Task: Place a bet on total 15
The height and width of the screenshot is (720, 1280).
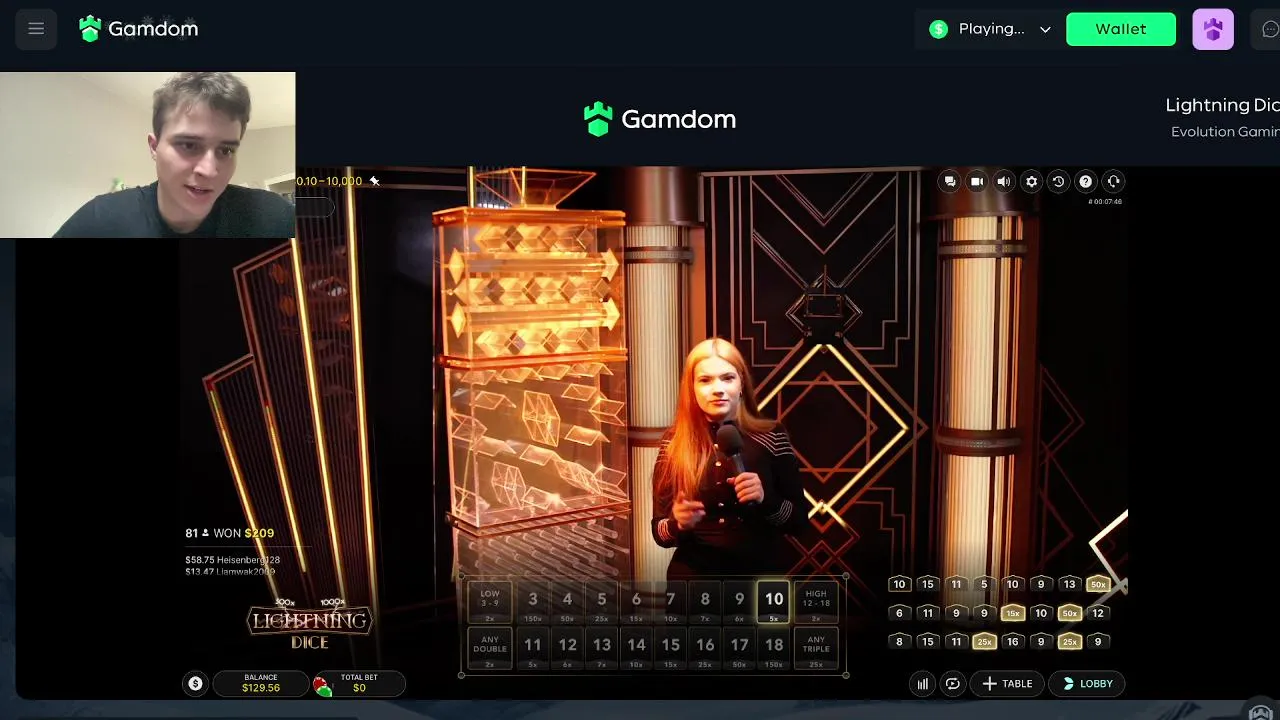Action: point(670,647)
